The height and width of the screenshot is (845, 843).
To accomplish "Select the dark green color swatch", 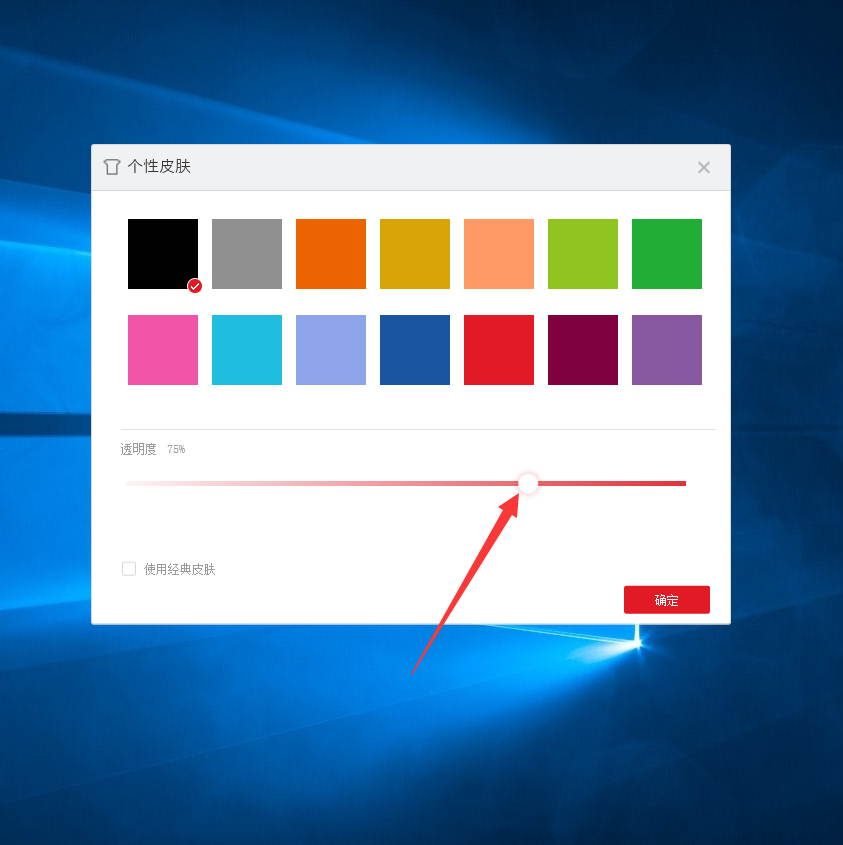I will tap(667, 254).
